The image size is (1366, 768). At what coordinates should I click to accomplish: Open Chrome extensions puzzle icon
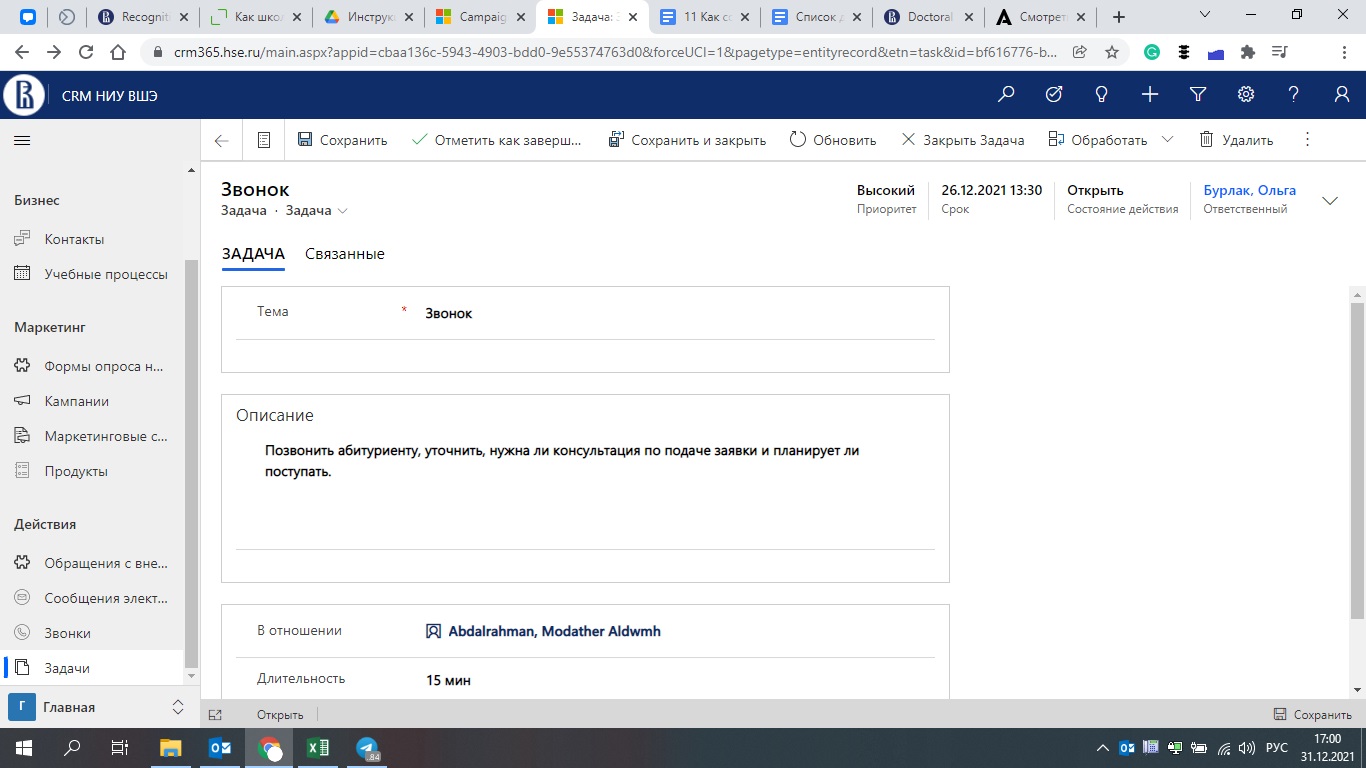coord(1247,52)
